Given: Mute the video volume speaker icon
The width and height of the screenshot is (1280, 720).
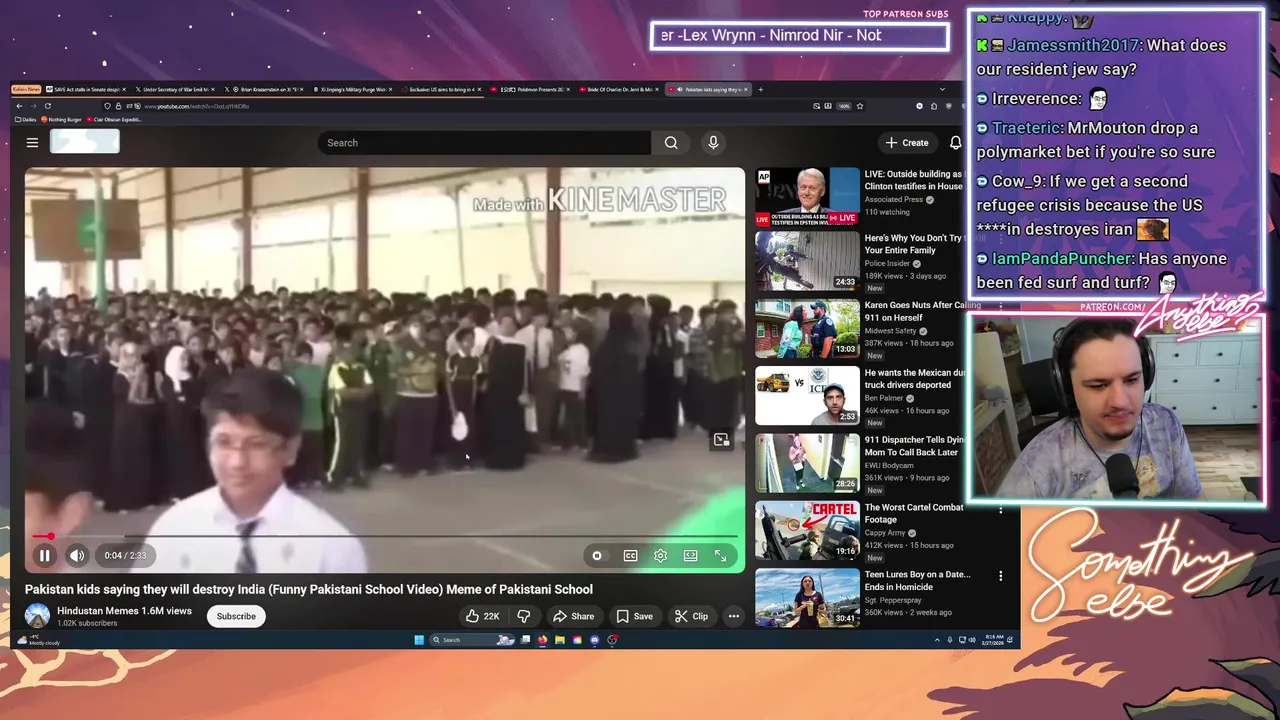Looking at the screenshot, I should [x=77, y=556].
